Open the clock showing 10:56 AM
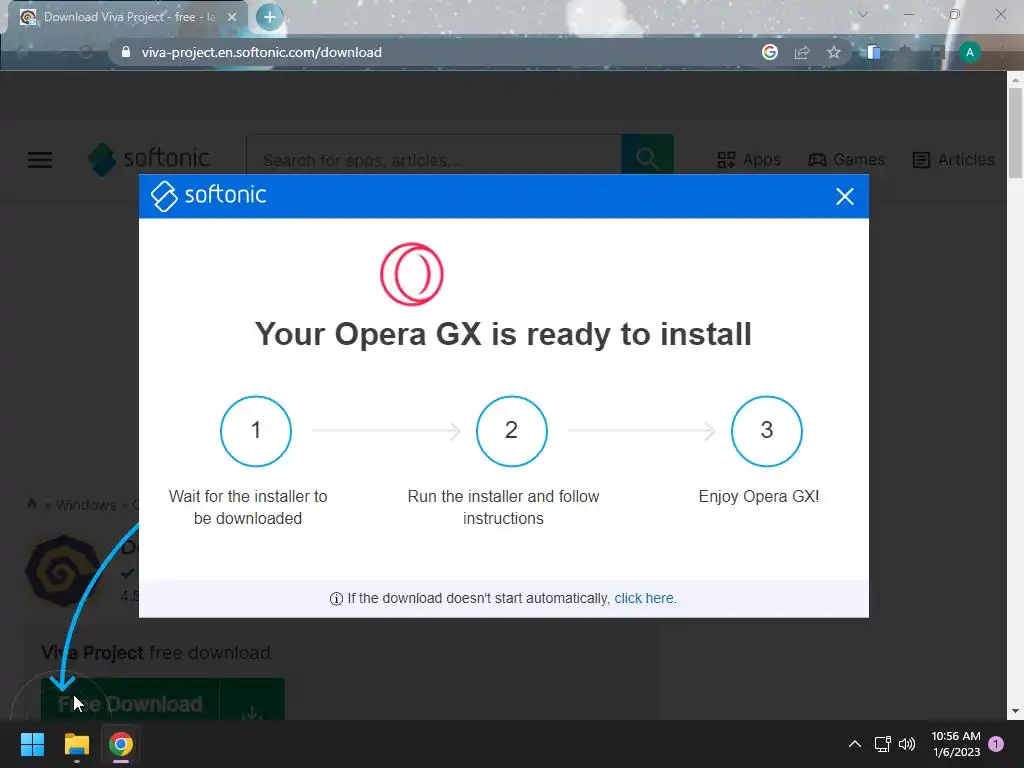The width and height of the screenshot is (1024, 768). pyautogui.click(x=956, y=744)
